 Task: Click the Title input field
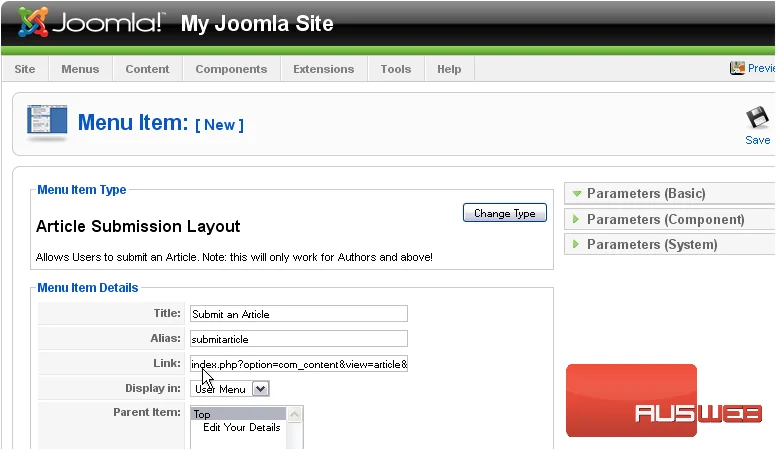pos(299,314)
